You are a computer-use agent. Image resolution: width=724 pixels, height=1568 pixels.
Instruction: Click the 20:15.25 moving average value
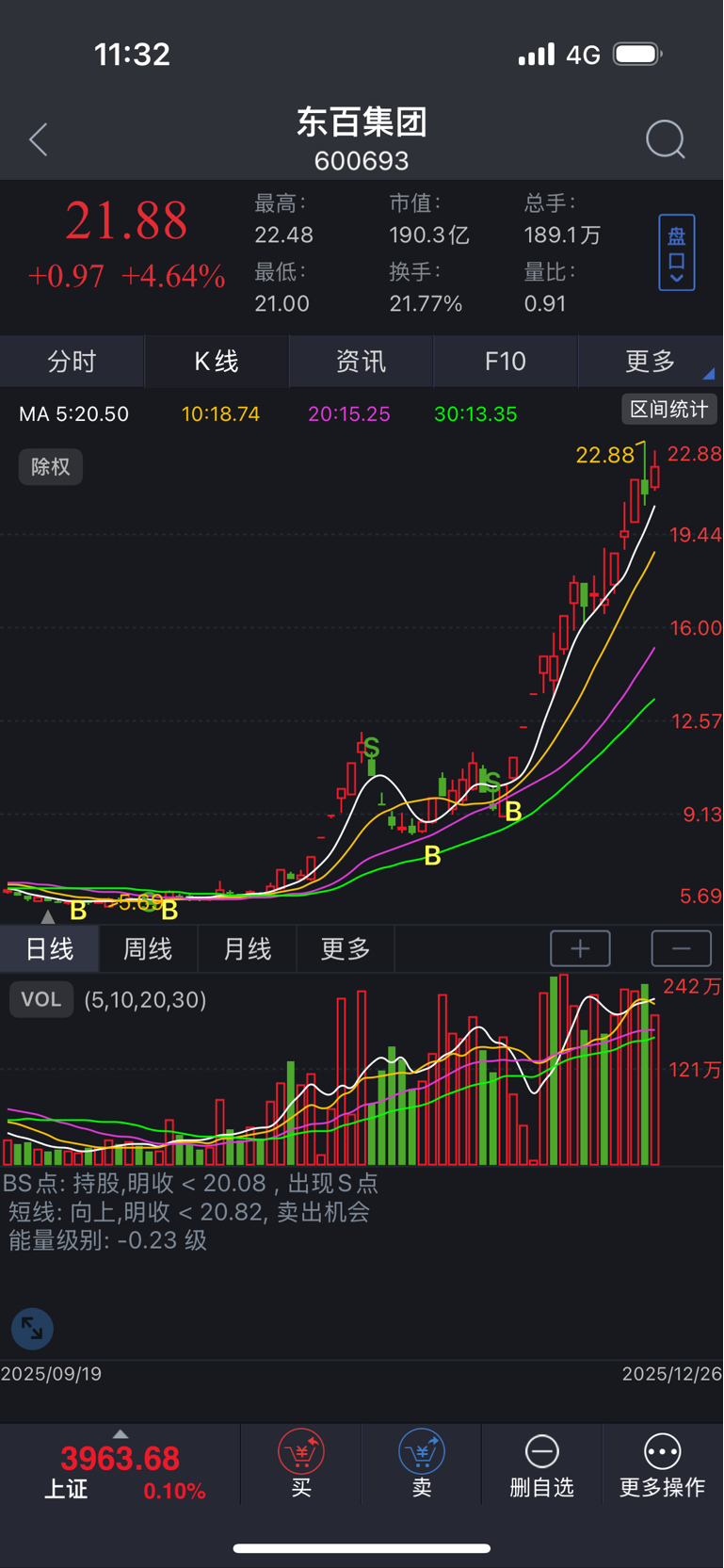point(348,414)
